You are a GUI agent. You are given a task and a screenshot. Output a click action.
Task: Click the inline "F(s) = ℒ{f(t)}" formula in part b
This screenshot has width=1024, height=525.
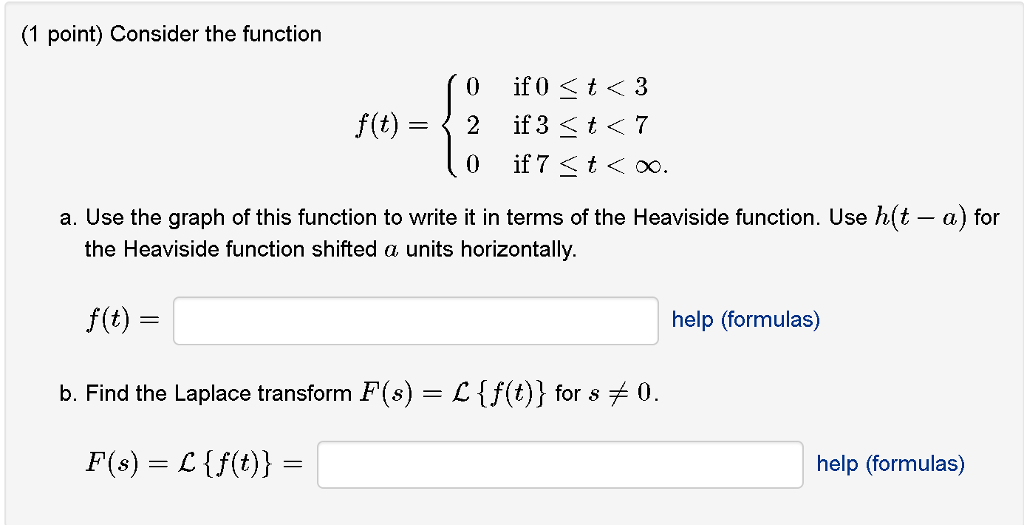[x=453, y=394]
